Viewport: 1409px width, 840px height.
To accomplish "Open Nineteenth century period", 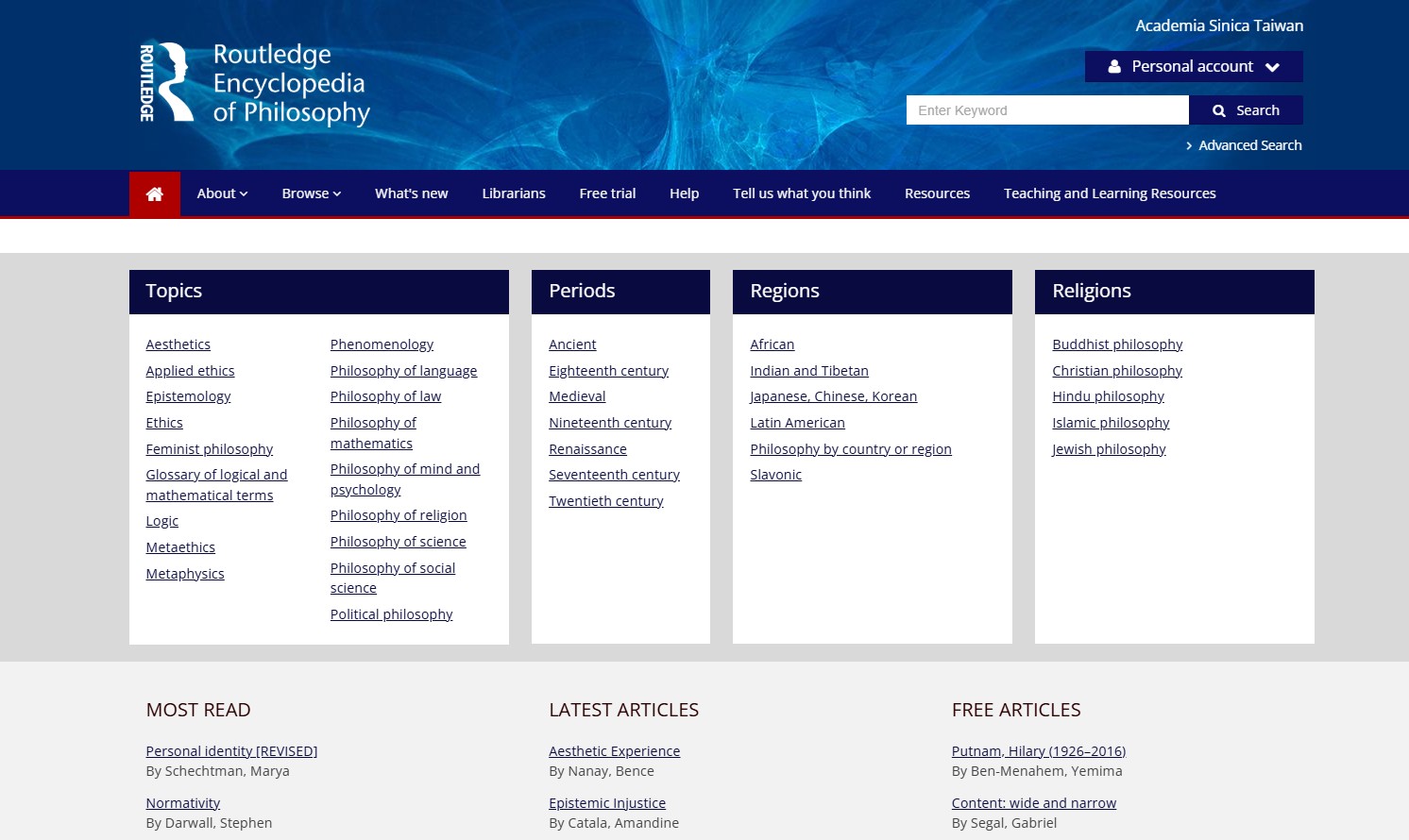I will (x=610, y=423).
